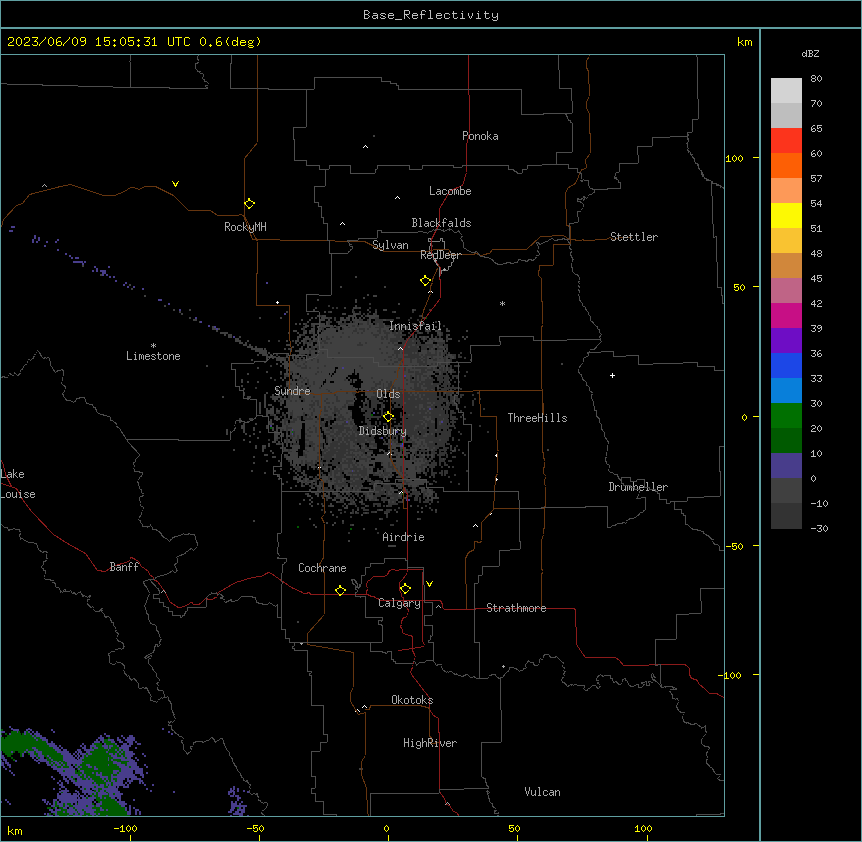Click the 100 tick on the right axis
The image size is (862, 842).
734,158
